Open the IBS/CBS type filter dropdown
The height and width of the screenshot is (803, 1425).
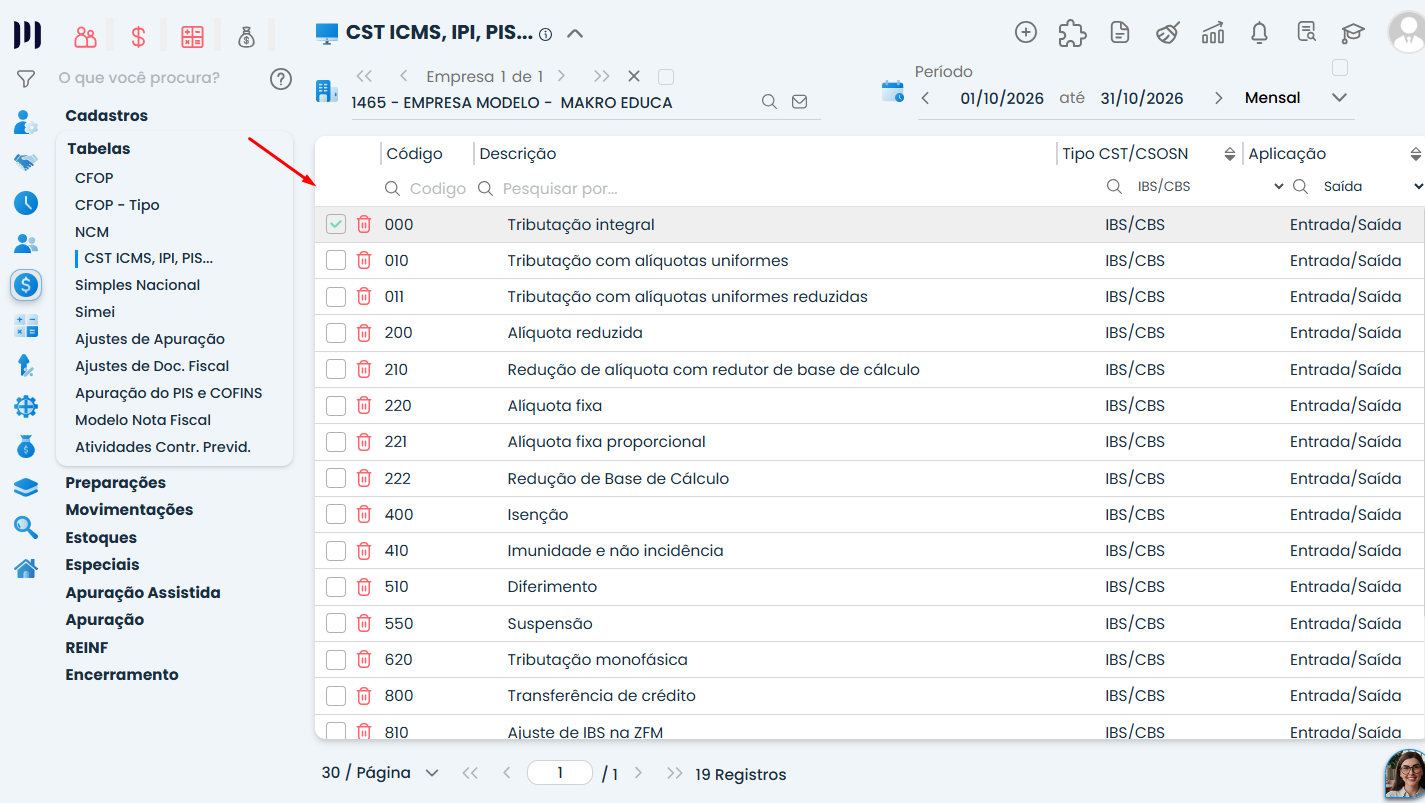pyautogui.click(x=1210, y=187)
